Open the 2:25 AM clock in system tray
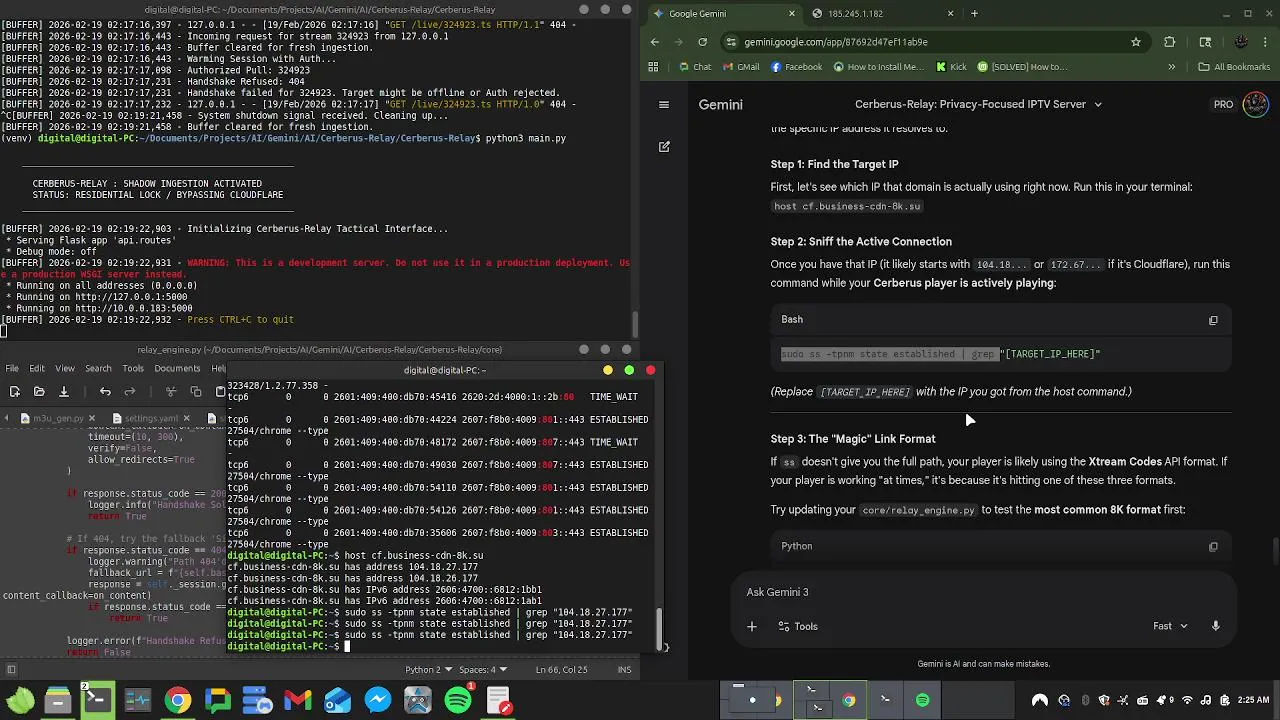Screen dimensions: 1280x720 click(x=1254, y=700)
